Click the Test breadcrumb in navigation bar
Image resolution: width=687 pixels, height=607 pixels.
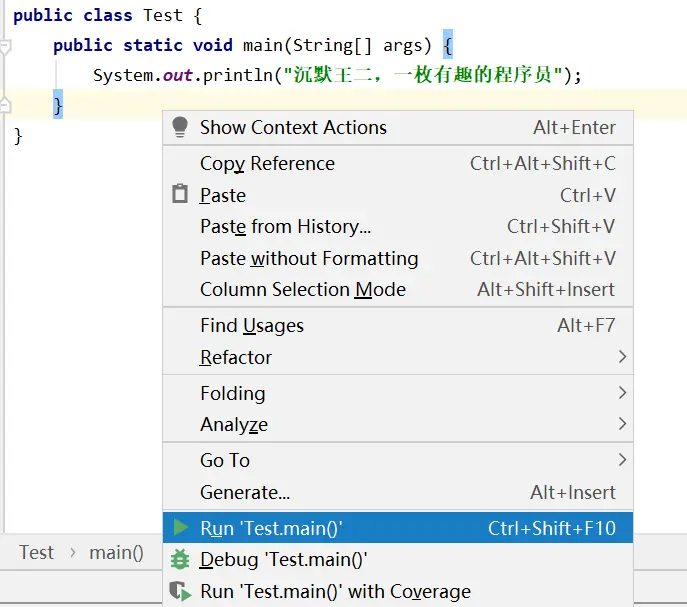pyautogui.click(x=36, y=552)
